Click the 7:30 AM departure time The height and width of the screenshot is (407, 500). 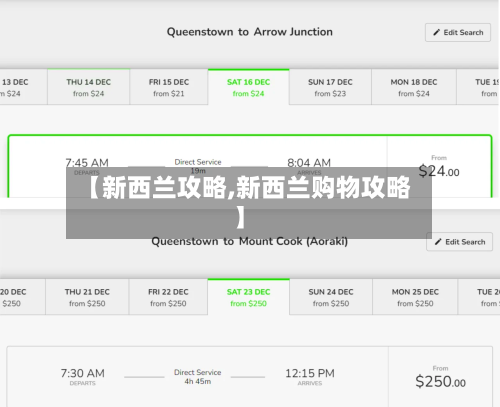83,373
